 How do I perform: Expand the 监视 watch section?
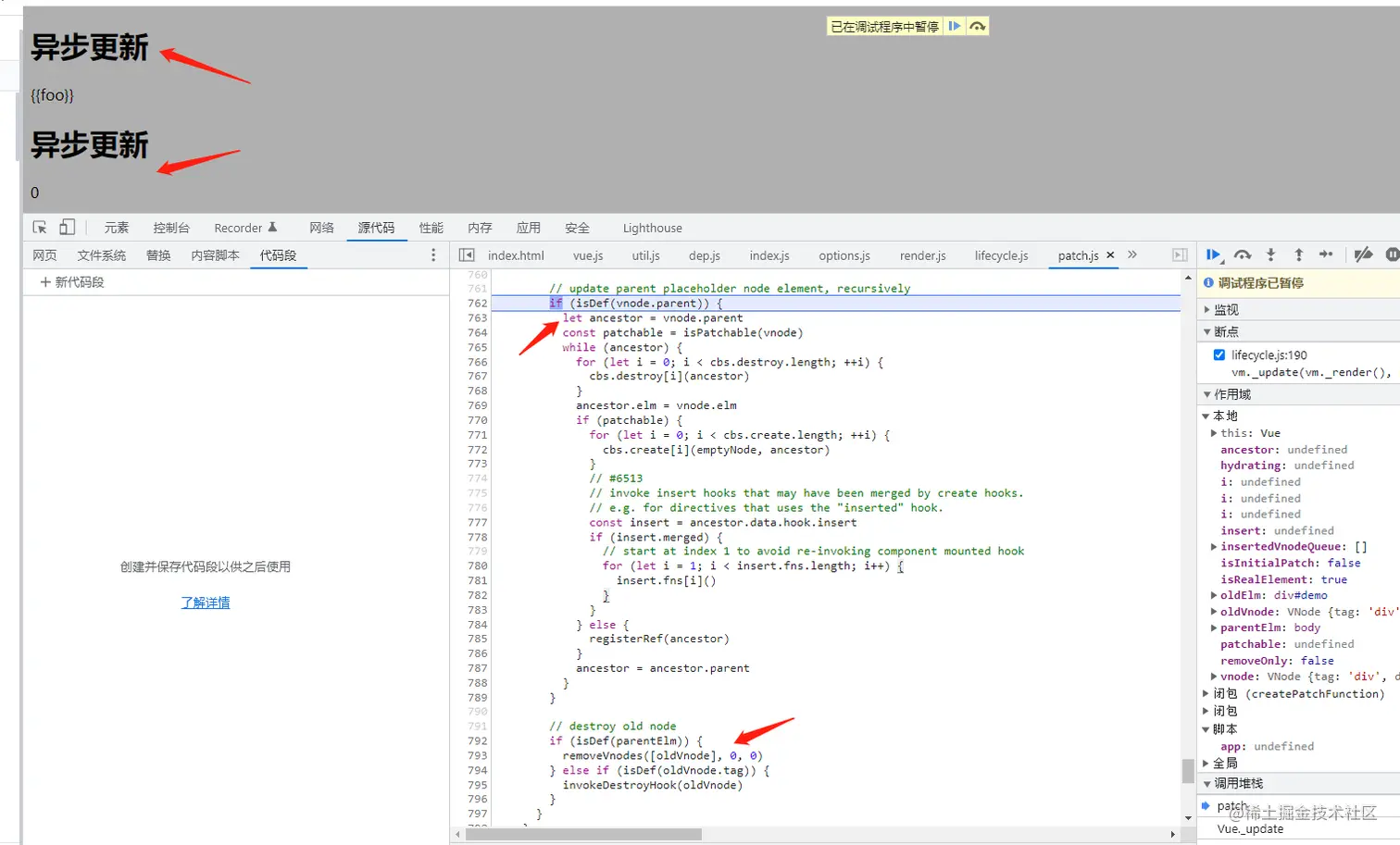1207,309
